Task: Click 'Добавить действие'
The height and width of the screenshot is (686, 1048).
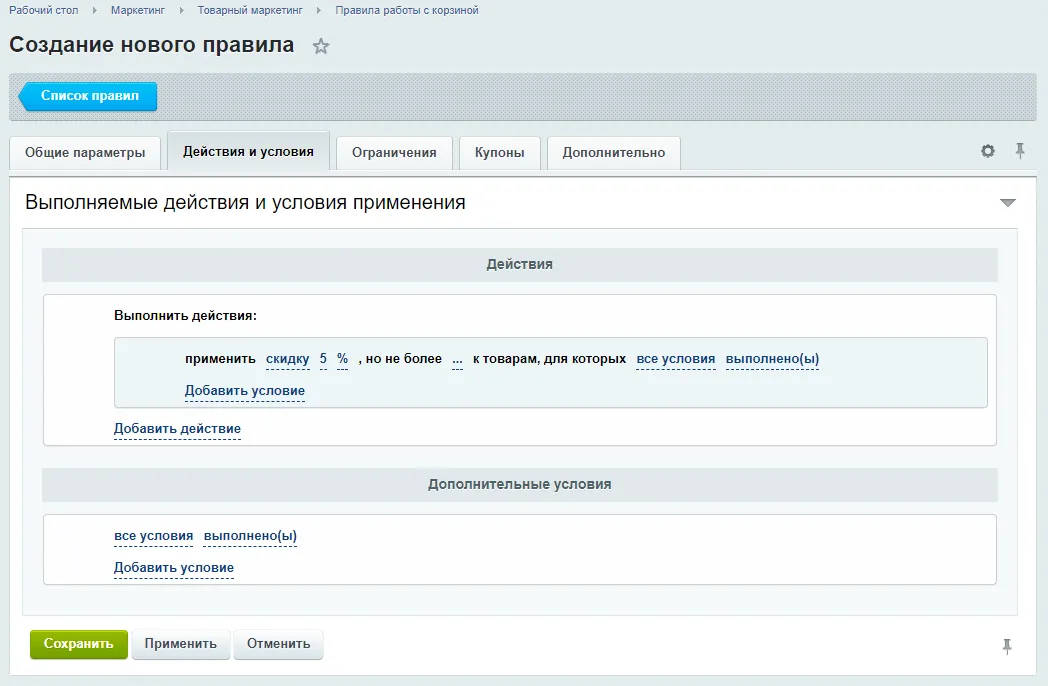Action: point(177,428)
